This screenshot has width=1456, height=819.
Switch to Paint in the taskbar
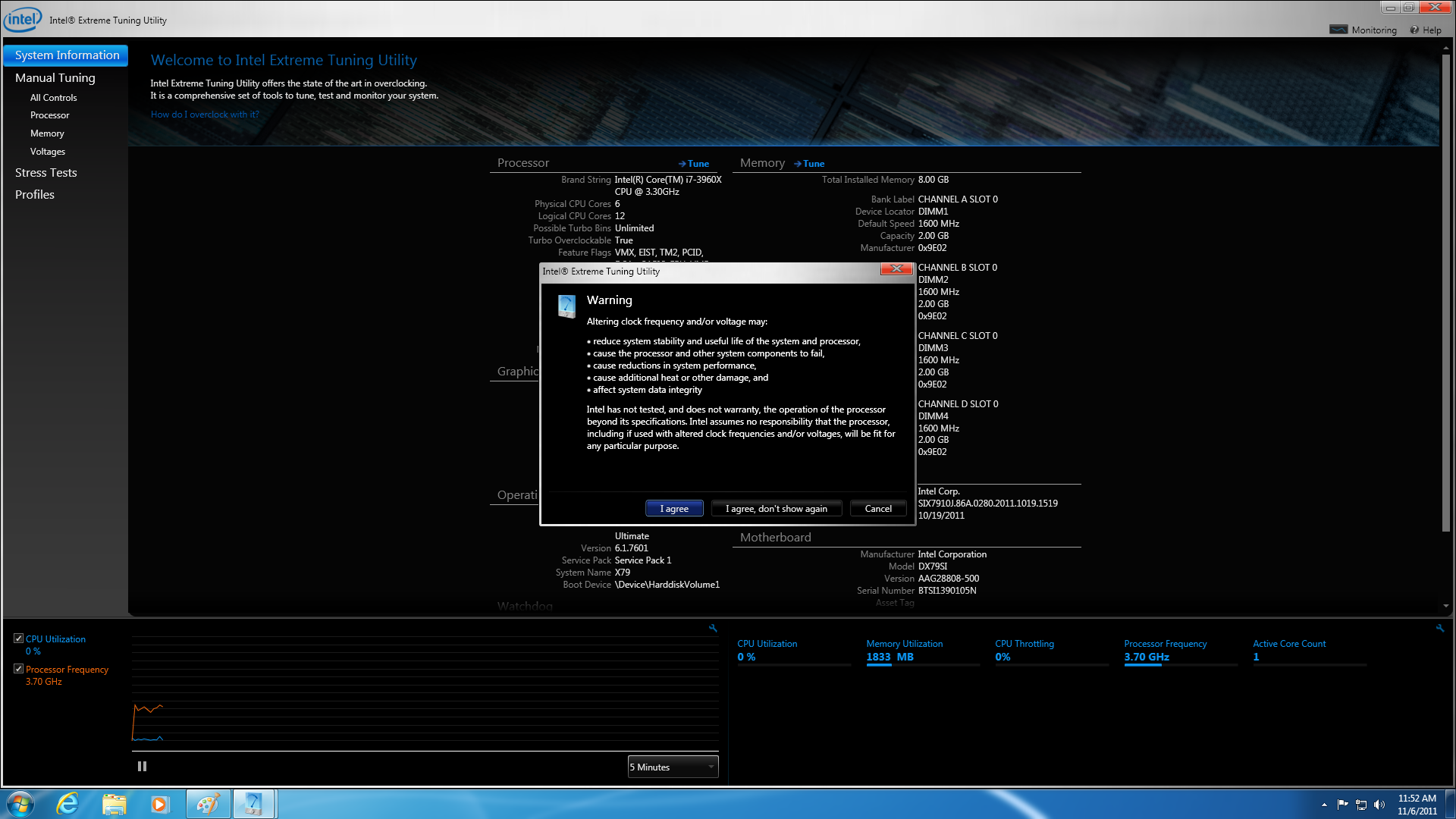pos(208,804)
